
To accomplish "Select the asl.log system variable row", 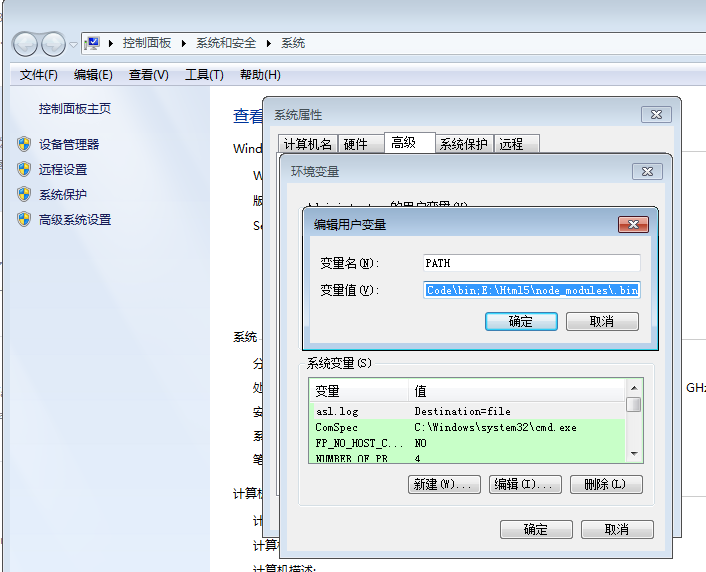I will [467, 411].
